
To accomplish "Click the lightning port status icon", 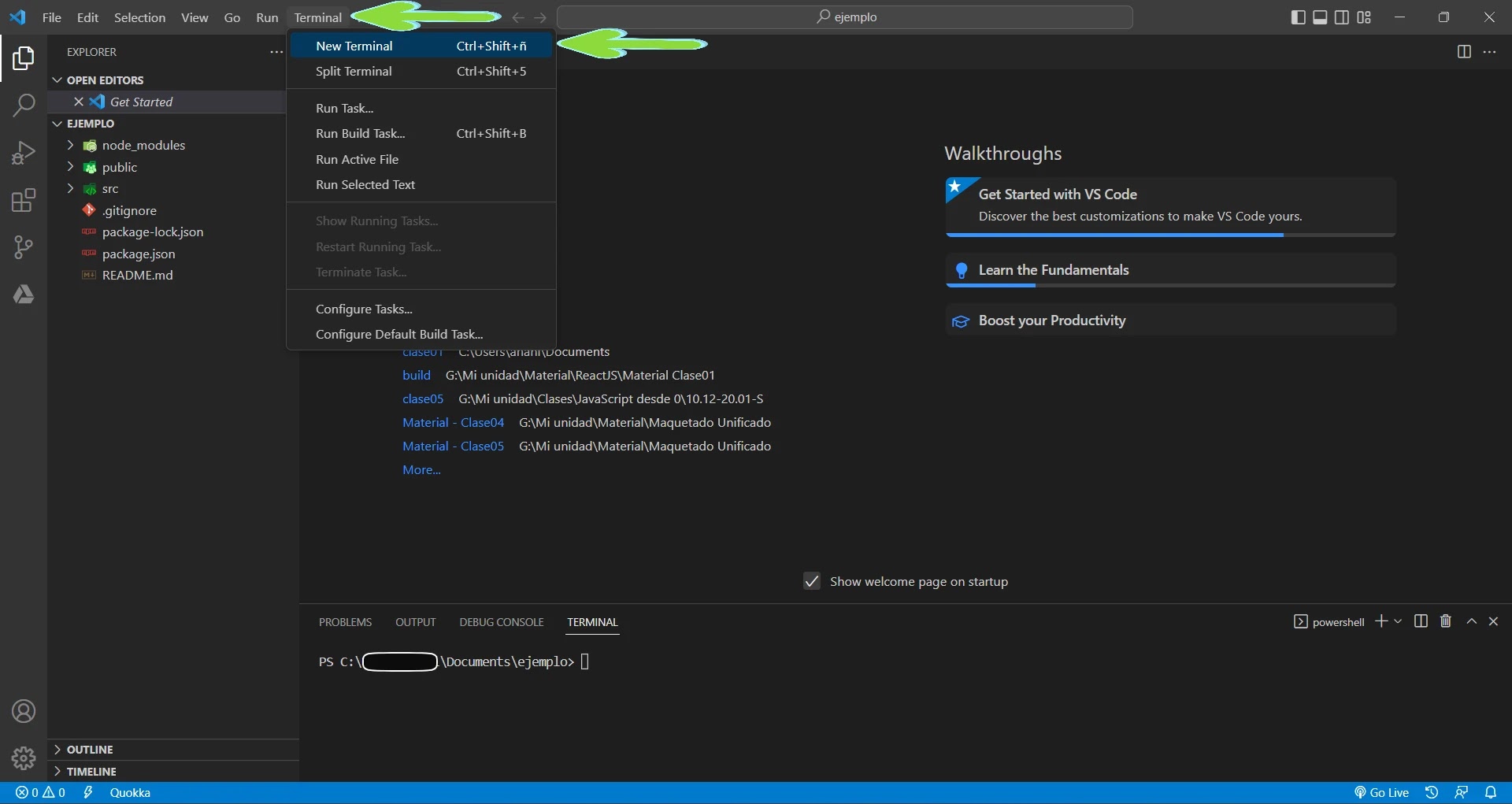I will click(x=88, y=793).
